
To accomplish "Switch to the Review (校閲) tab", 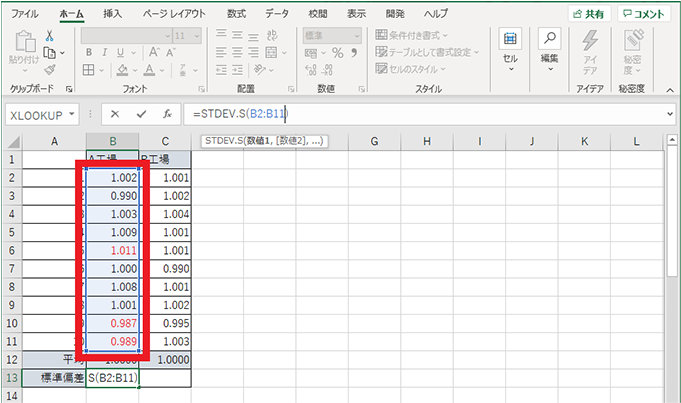I will [318, 14].
